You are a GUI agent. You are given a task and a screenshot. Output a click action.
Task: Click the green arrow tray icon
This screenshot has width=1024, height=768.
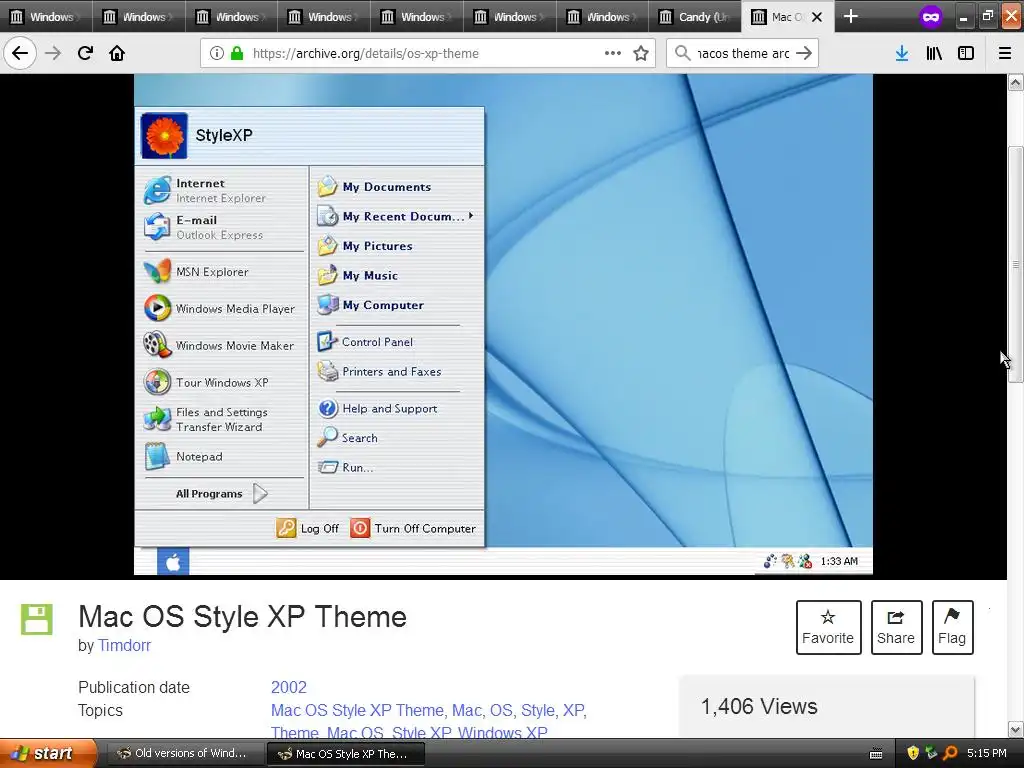pos(931,753)
